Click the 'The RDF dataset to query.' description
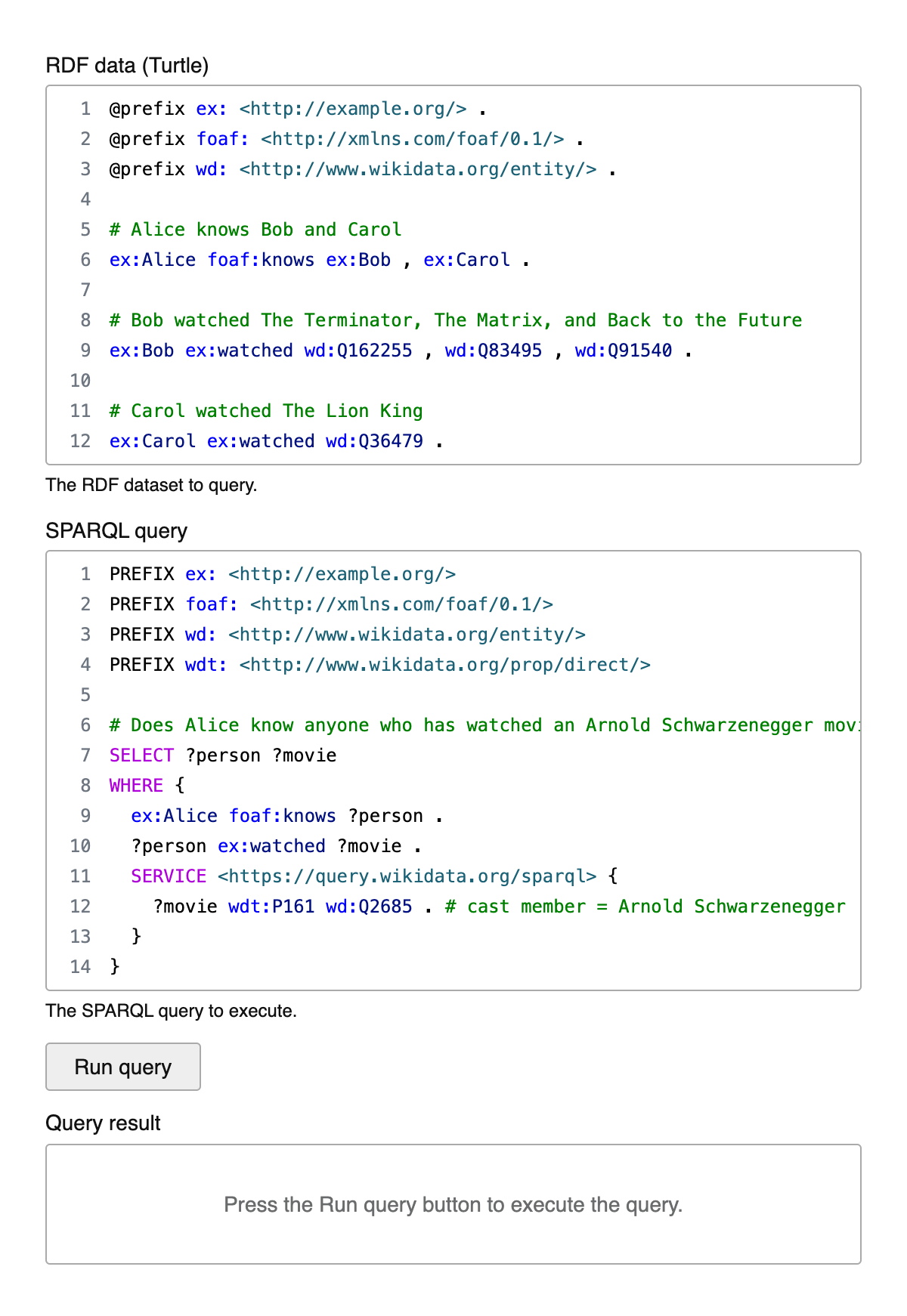The height and width of the screenshot is (1316, 907). [152, 485]
